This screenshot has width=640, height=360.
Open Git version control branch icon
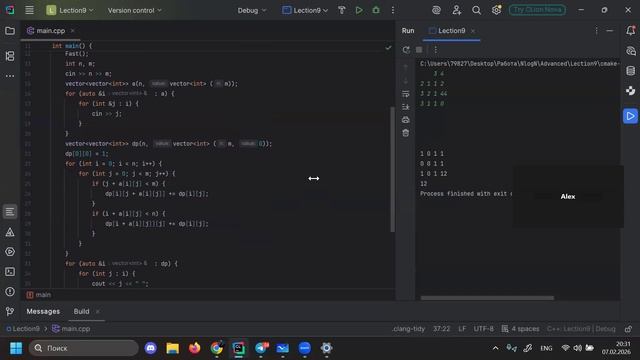(10, 311)
